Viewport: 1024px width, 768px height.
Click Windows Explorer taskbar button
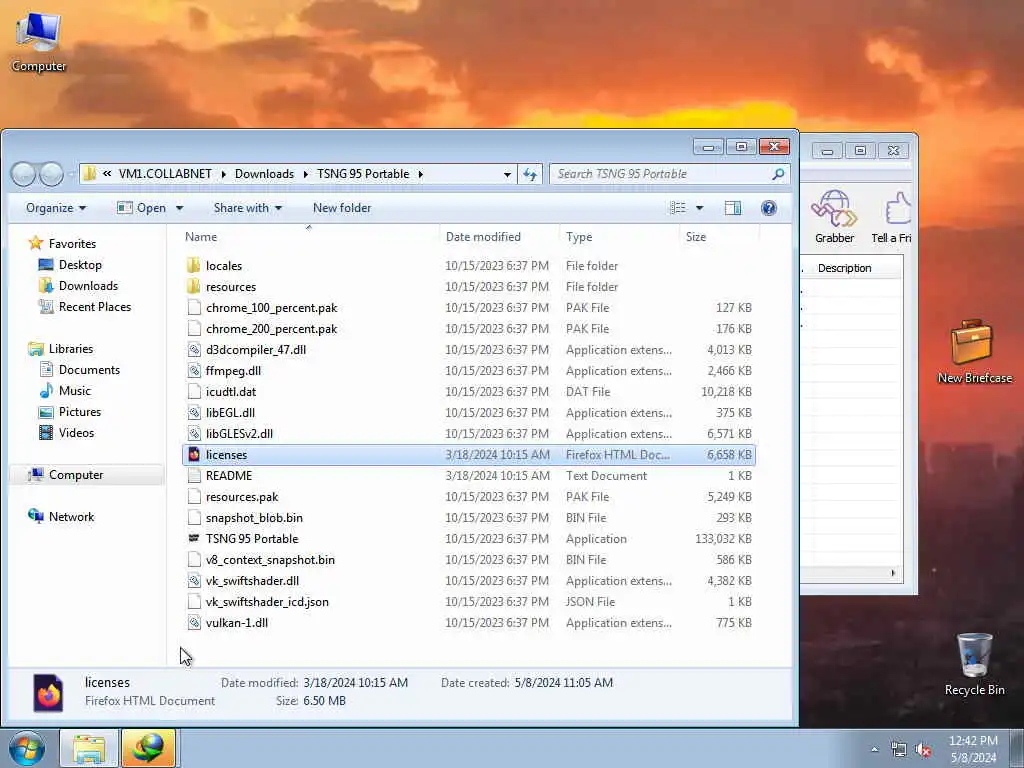click(89, 748)
